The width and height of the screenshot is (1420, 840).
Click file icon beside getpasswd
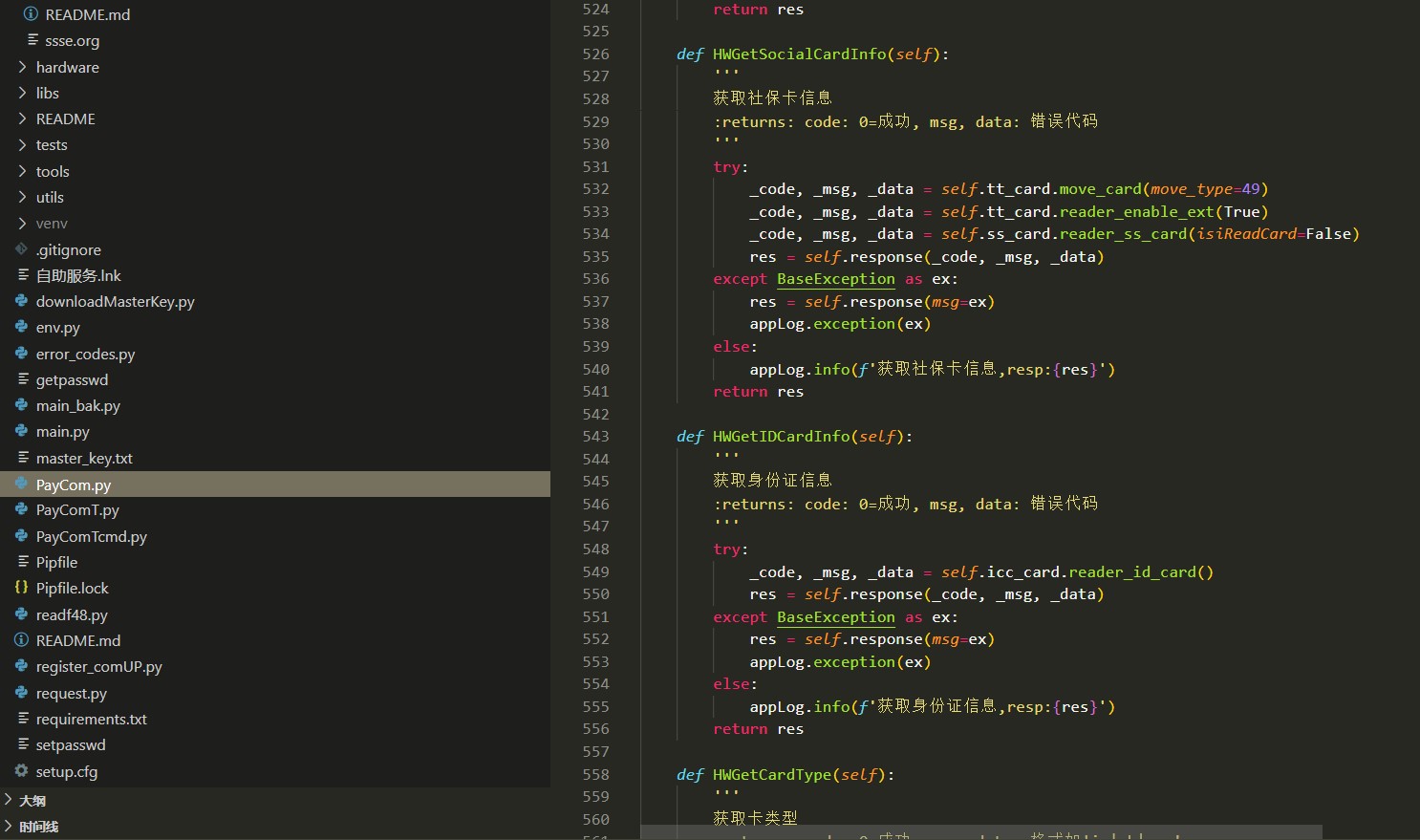pyautogui.click(x=23, y=379)
